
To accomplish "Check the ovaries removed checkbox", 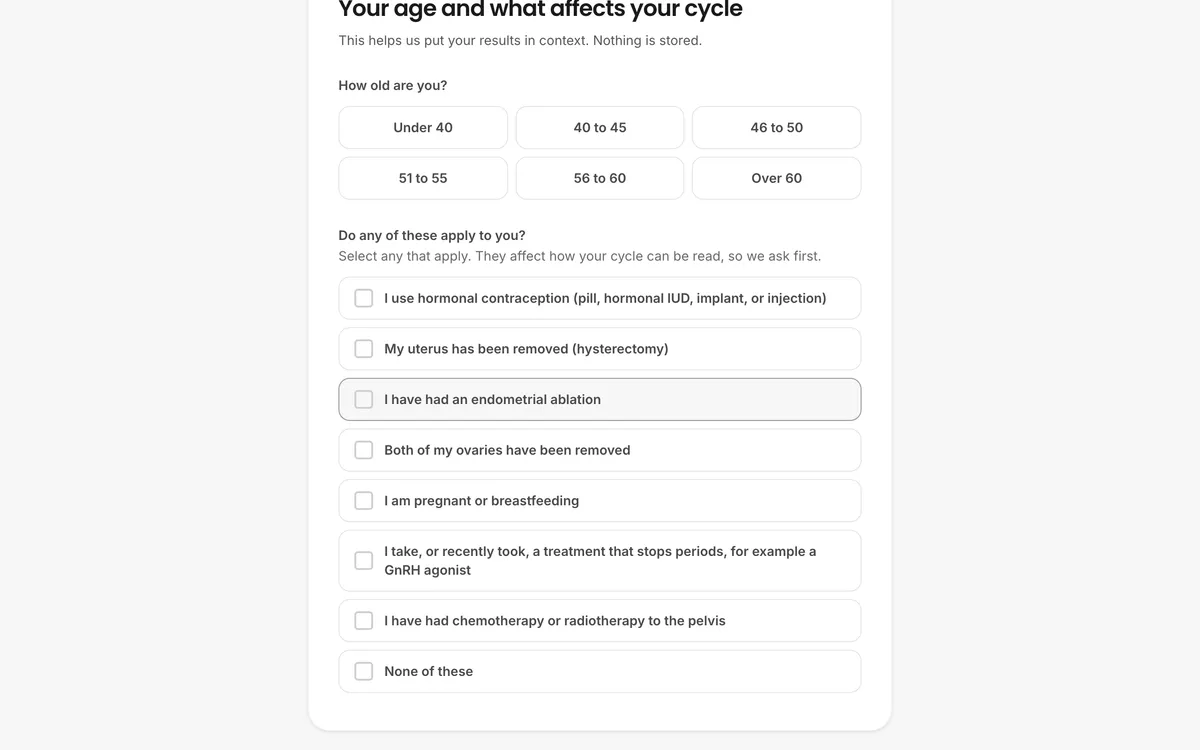I will [364, 450].
